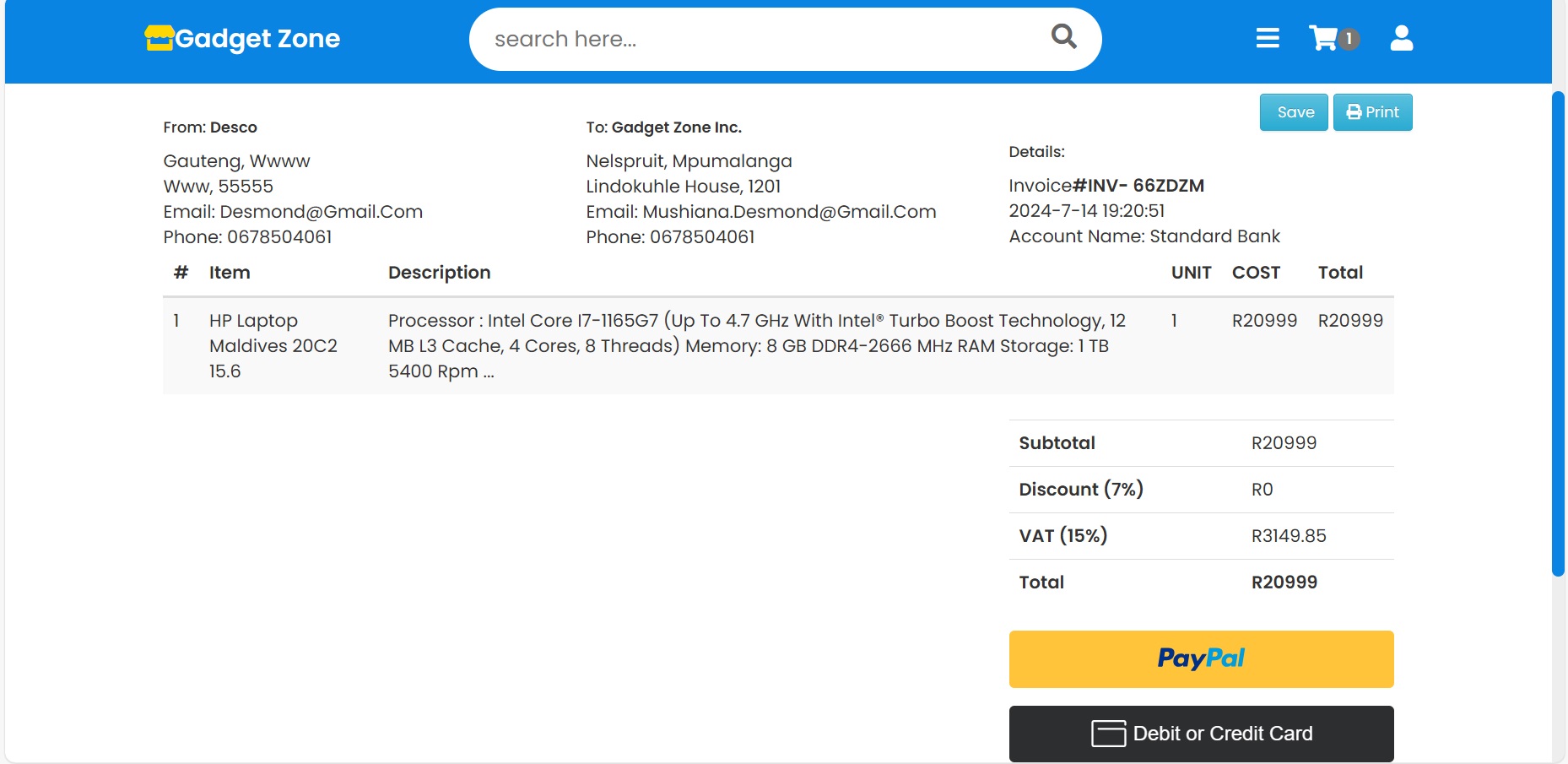This screenshot has height=764, width=1568.
Task: Choose Debit or Credit Card payment
Action: 1201,734
